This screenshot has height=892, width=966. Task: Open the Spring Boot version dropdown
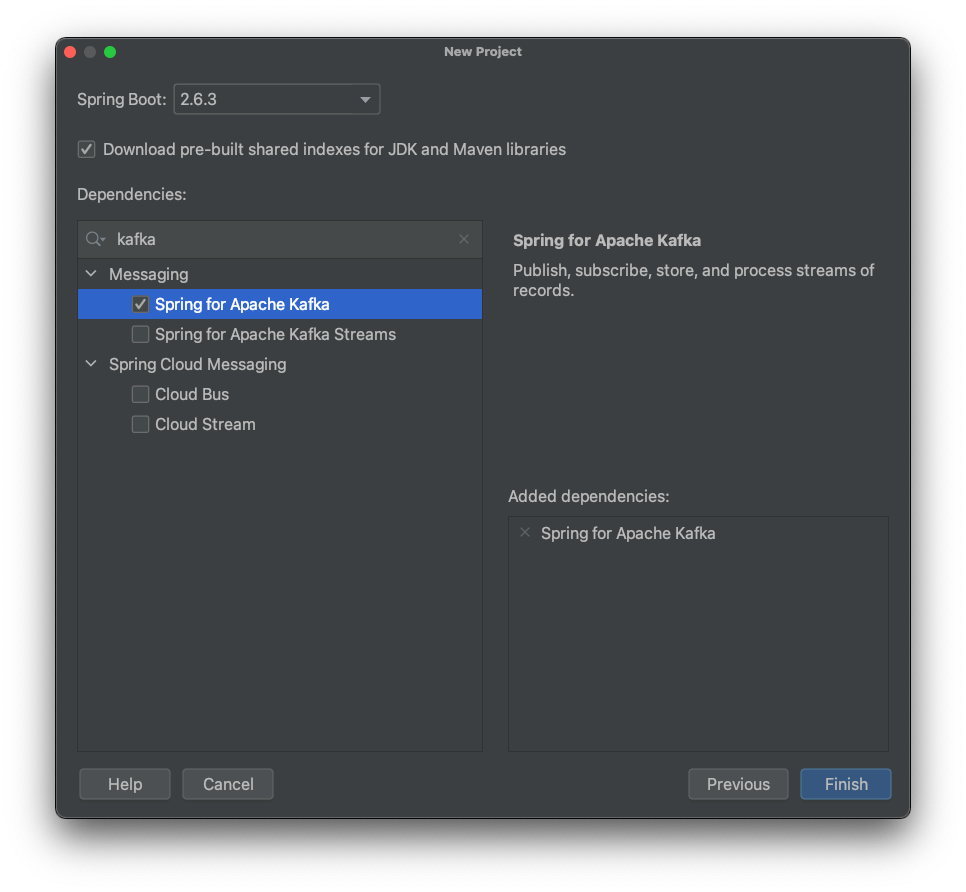[276, 100]
